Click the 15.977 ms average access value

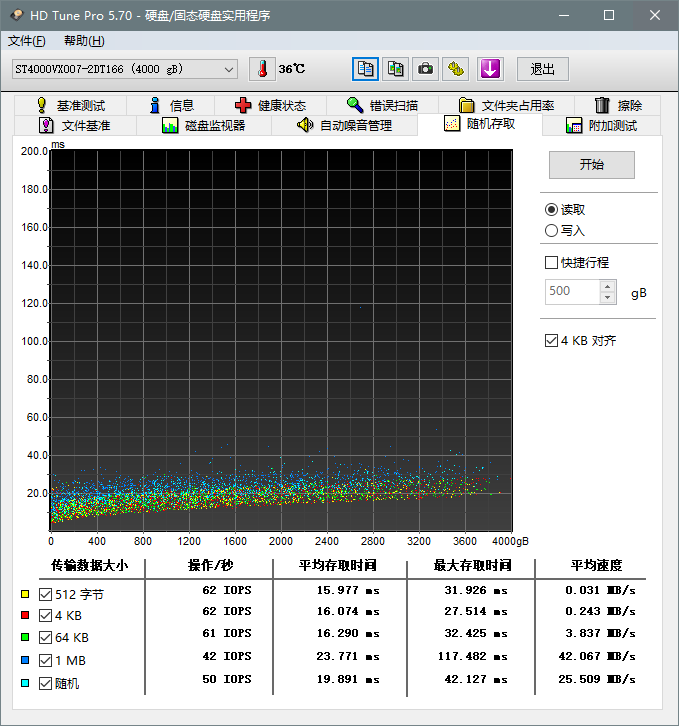348,590
